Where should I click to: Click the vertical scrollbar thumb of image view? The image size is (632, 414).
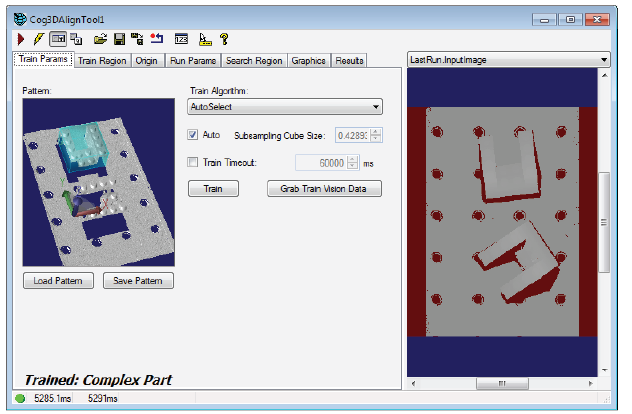[x=604, y=222]
